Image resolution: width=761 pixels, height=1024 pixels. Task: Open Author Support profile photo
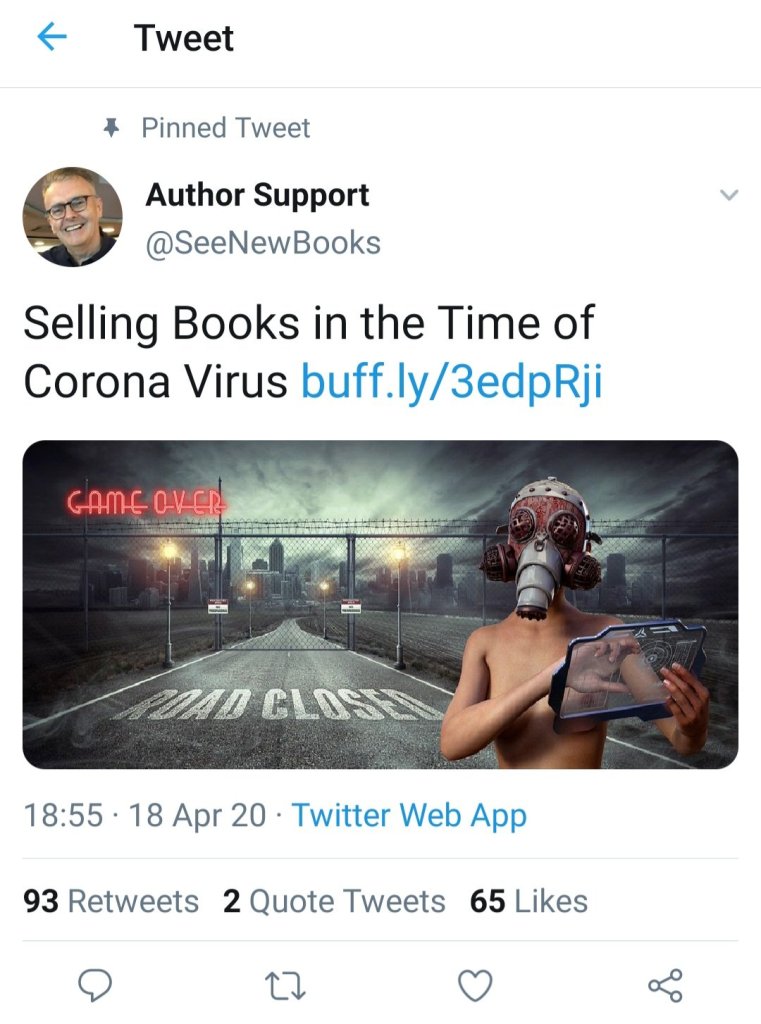point(73,217)
